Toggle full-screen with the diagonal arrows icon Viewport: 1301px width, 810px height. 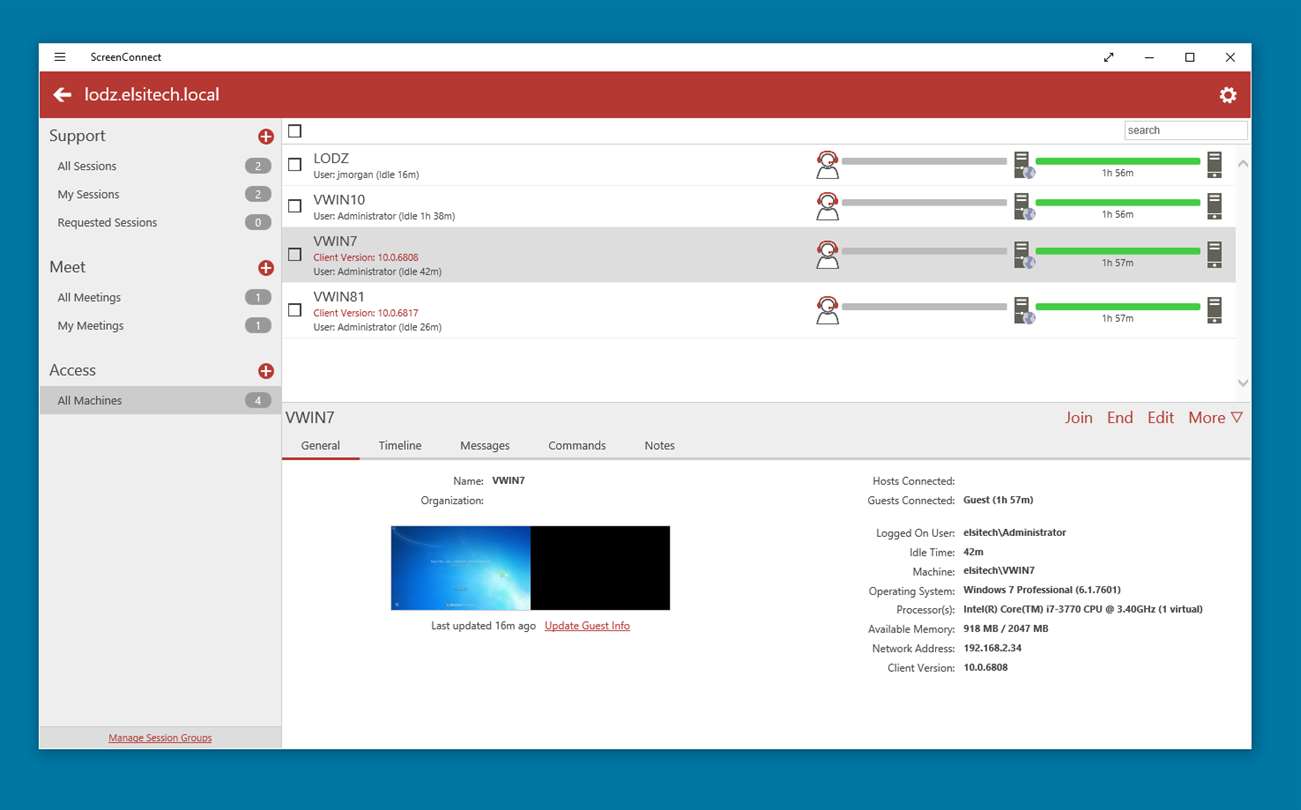[1108, 57]
